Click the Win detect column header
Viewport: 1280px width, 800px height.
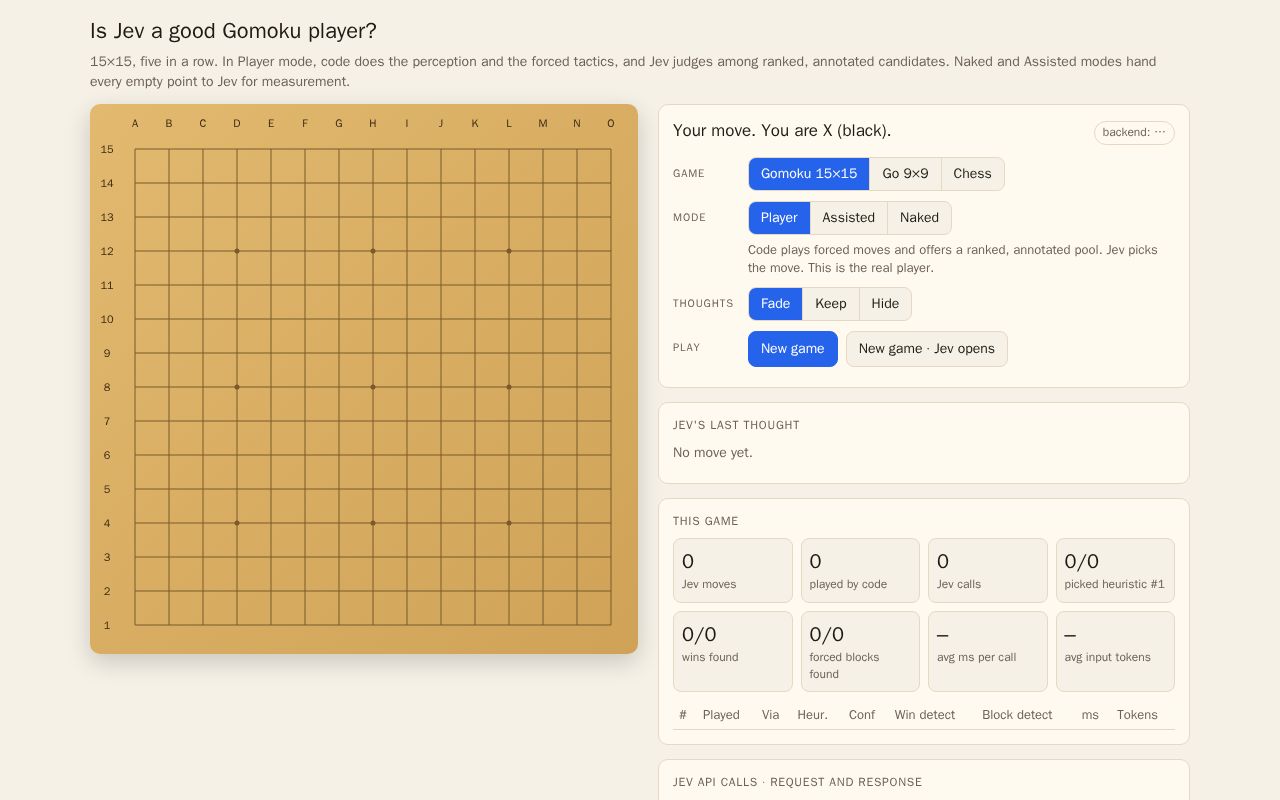click(925, 715)
